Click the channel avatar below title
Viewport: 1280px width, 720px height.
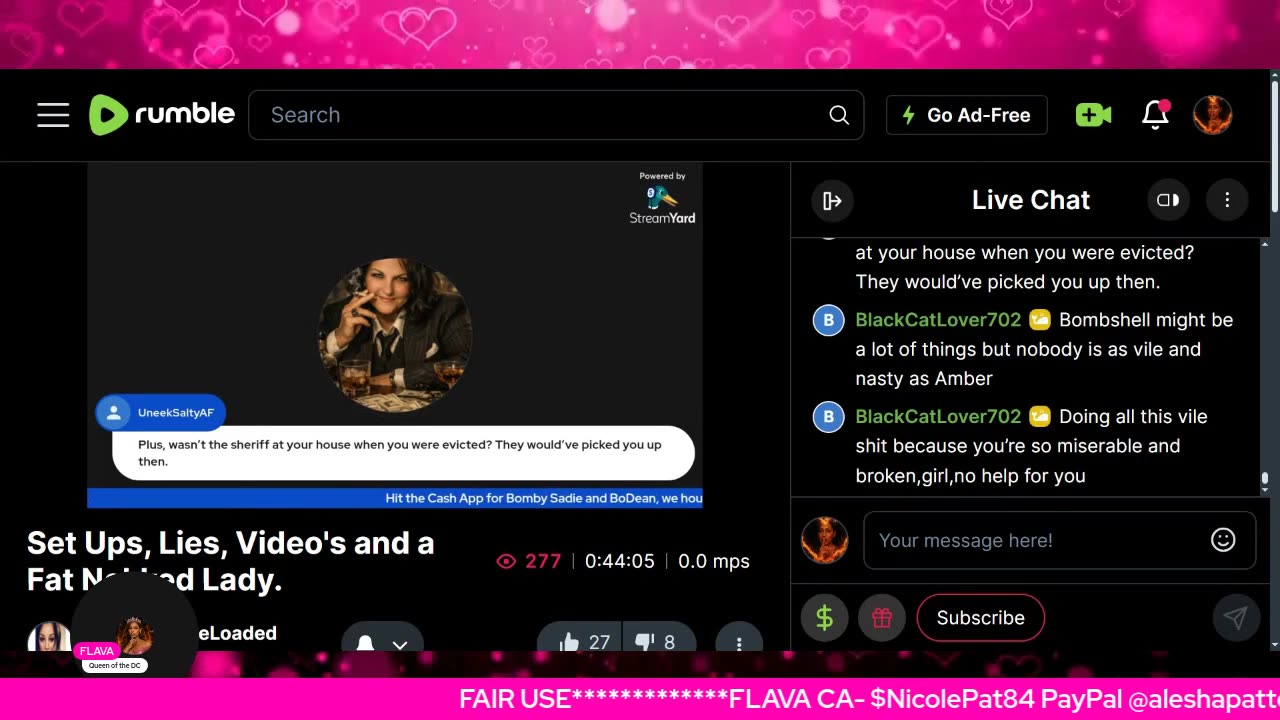(48, 638)
